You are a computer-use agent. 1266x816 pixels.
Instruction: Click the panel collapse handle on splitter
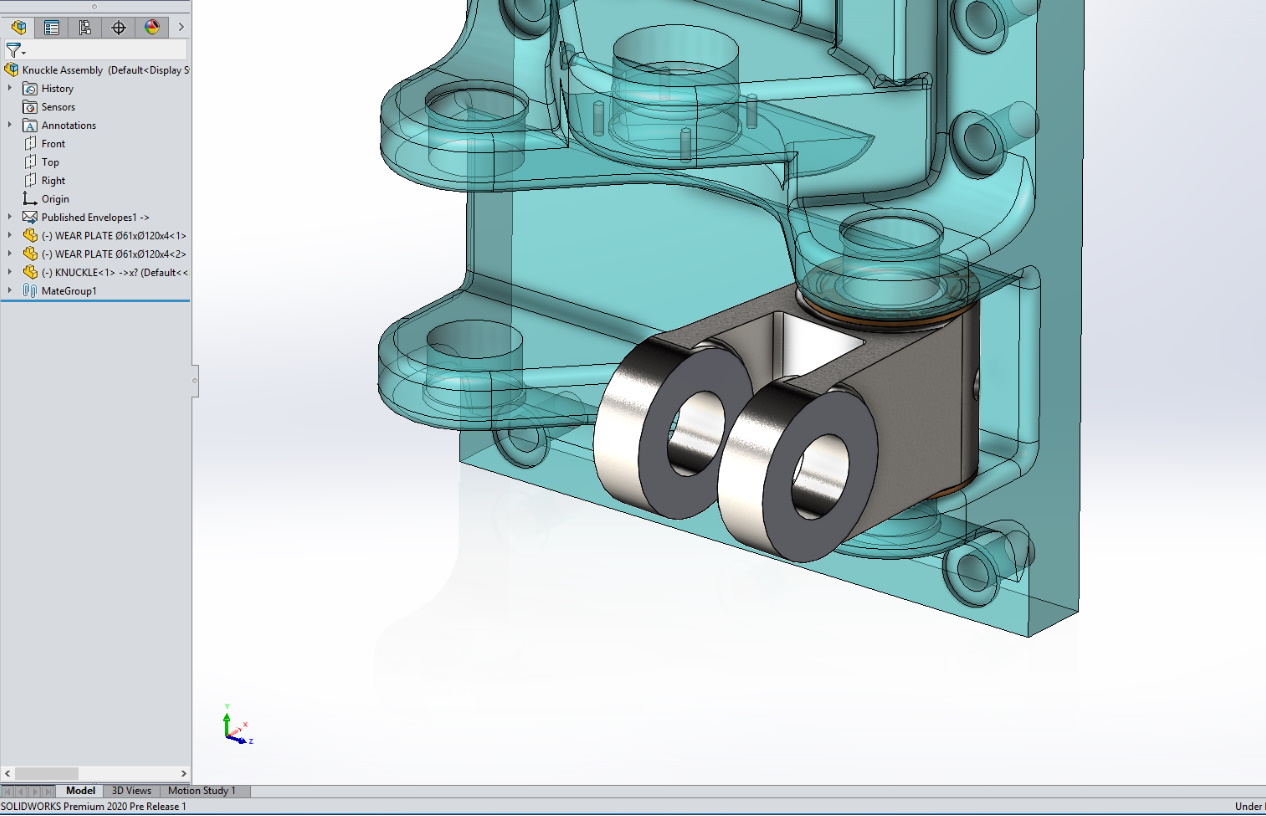pos(195,380)
